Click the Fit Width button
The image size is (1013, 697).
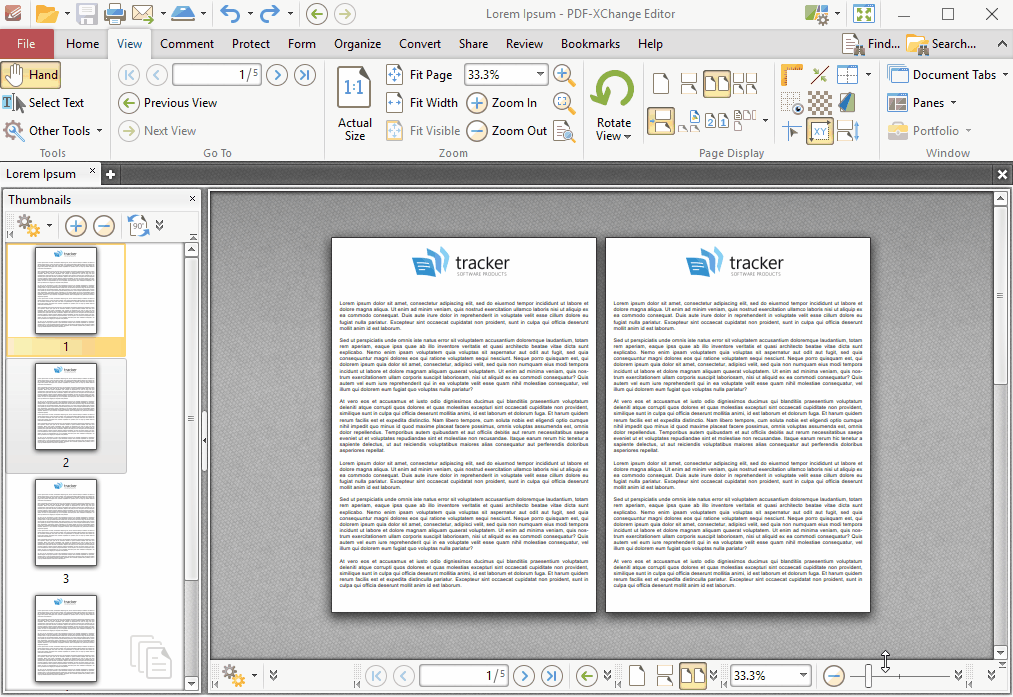(421, 103)
